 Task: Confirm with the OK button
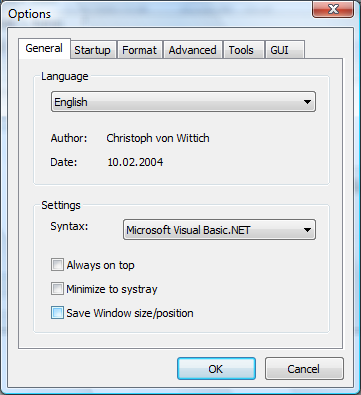[x=216, y=369]
